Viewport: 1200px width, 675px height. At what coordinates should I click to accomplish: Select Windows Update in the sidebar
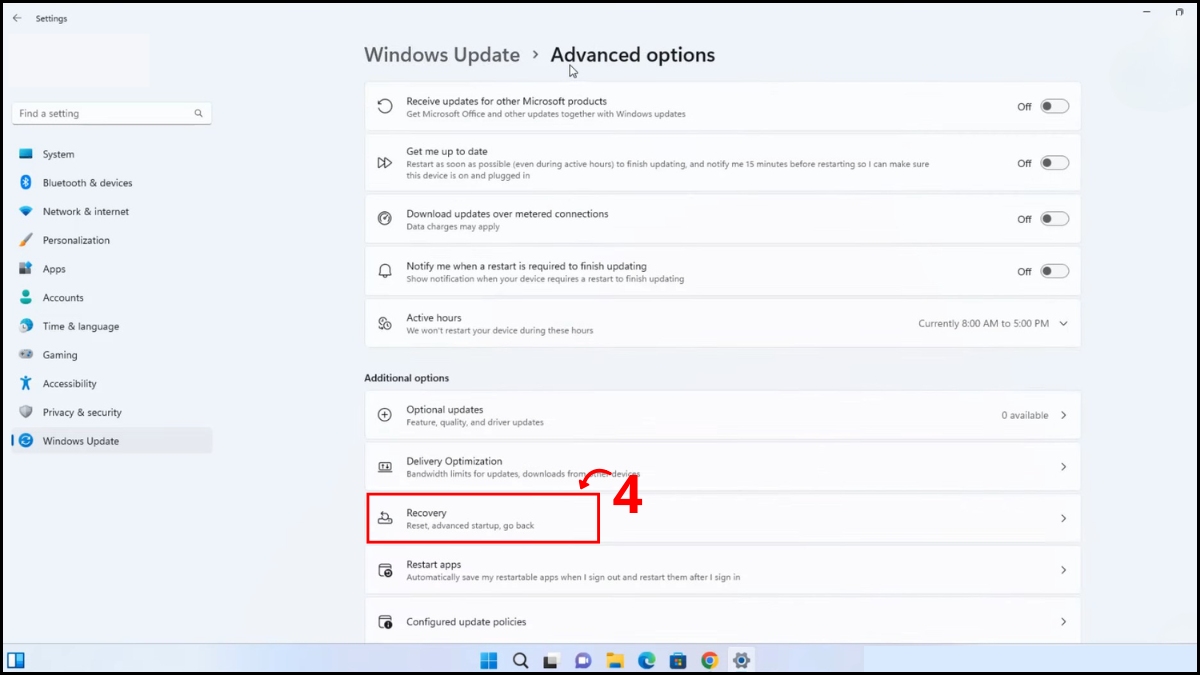(112, 441)
